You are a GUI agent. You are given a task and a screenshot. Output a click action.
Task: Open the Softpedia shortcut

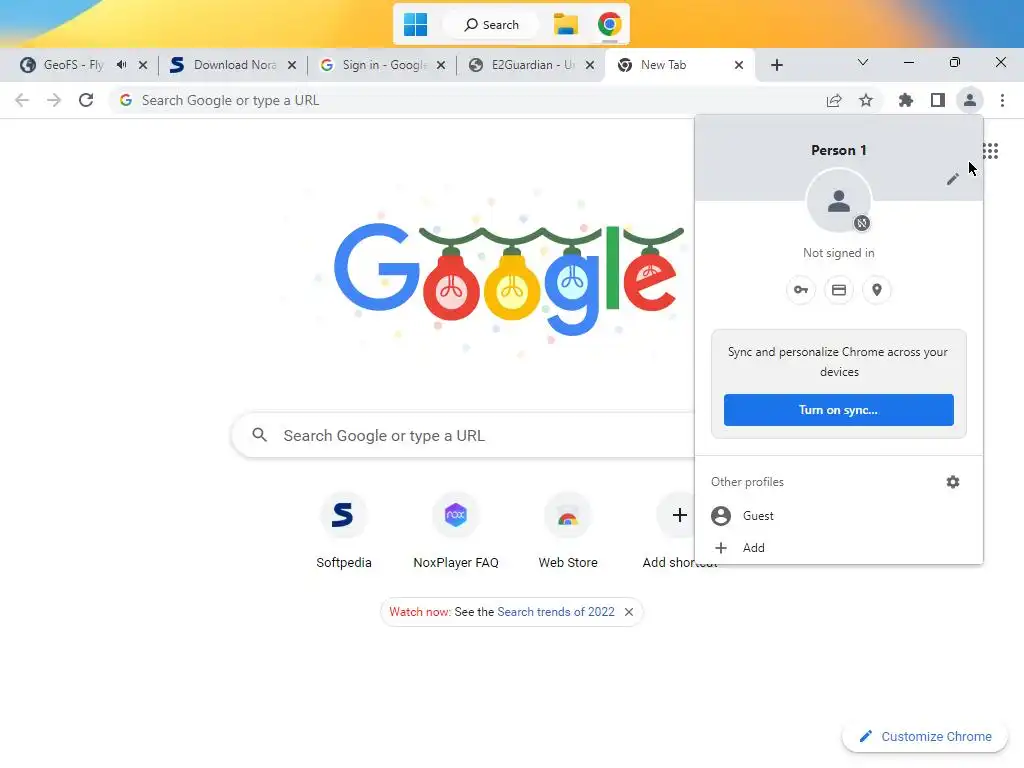[x=344, y=532]
